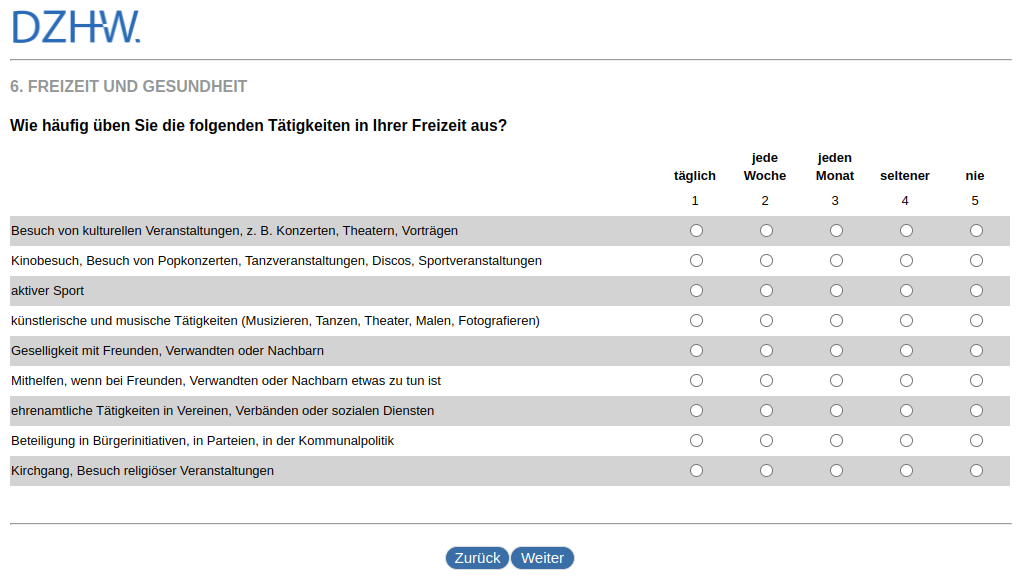Mark 'seltener' for Geselligkeit mit Freunden
Image resolution: width=1021 pixels, height=579 pixels.
tap(906, 351)
